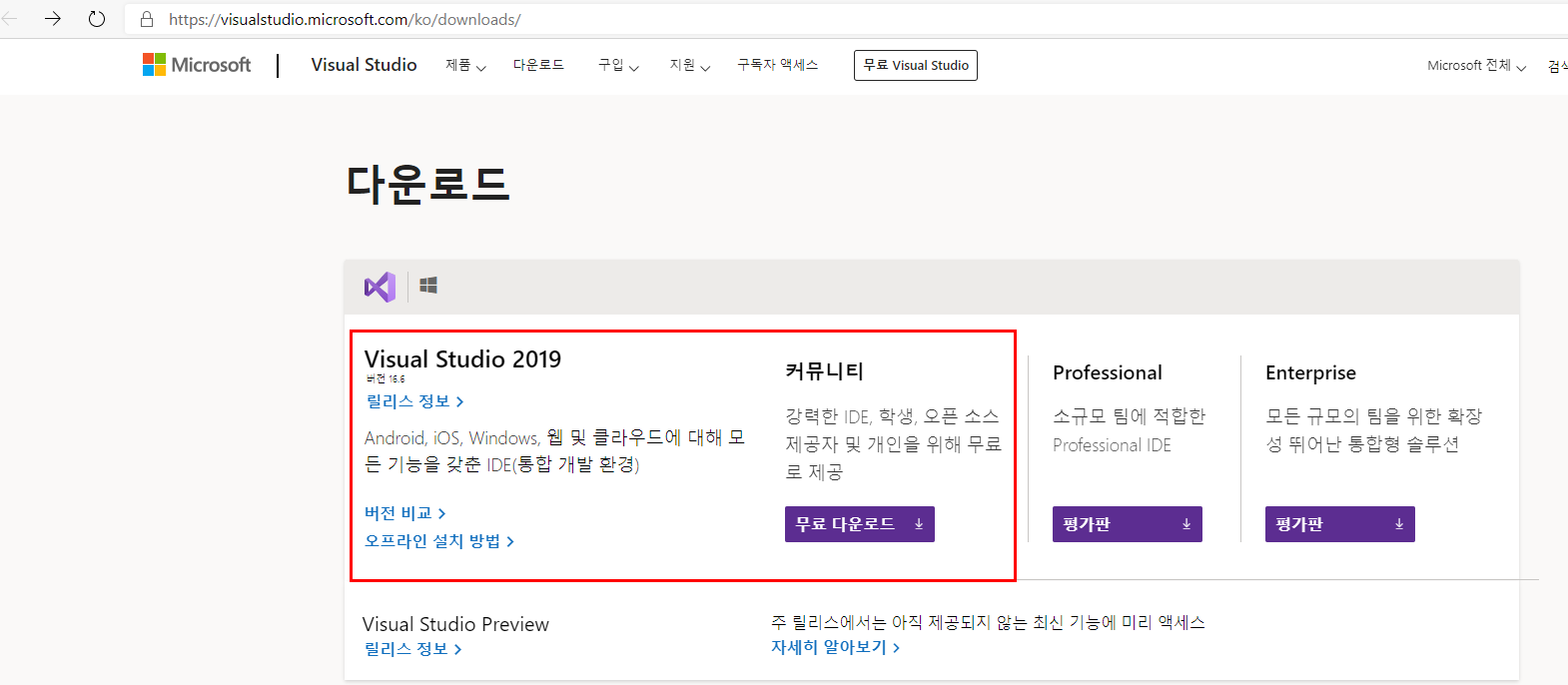Click the Visual Studio Preview heading
The width and height of the screenshot is (1568, 685).
[x=455, y=624]
